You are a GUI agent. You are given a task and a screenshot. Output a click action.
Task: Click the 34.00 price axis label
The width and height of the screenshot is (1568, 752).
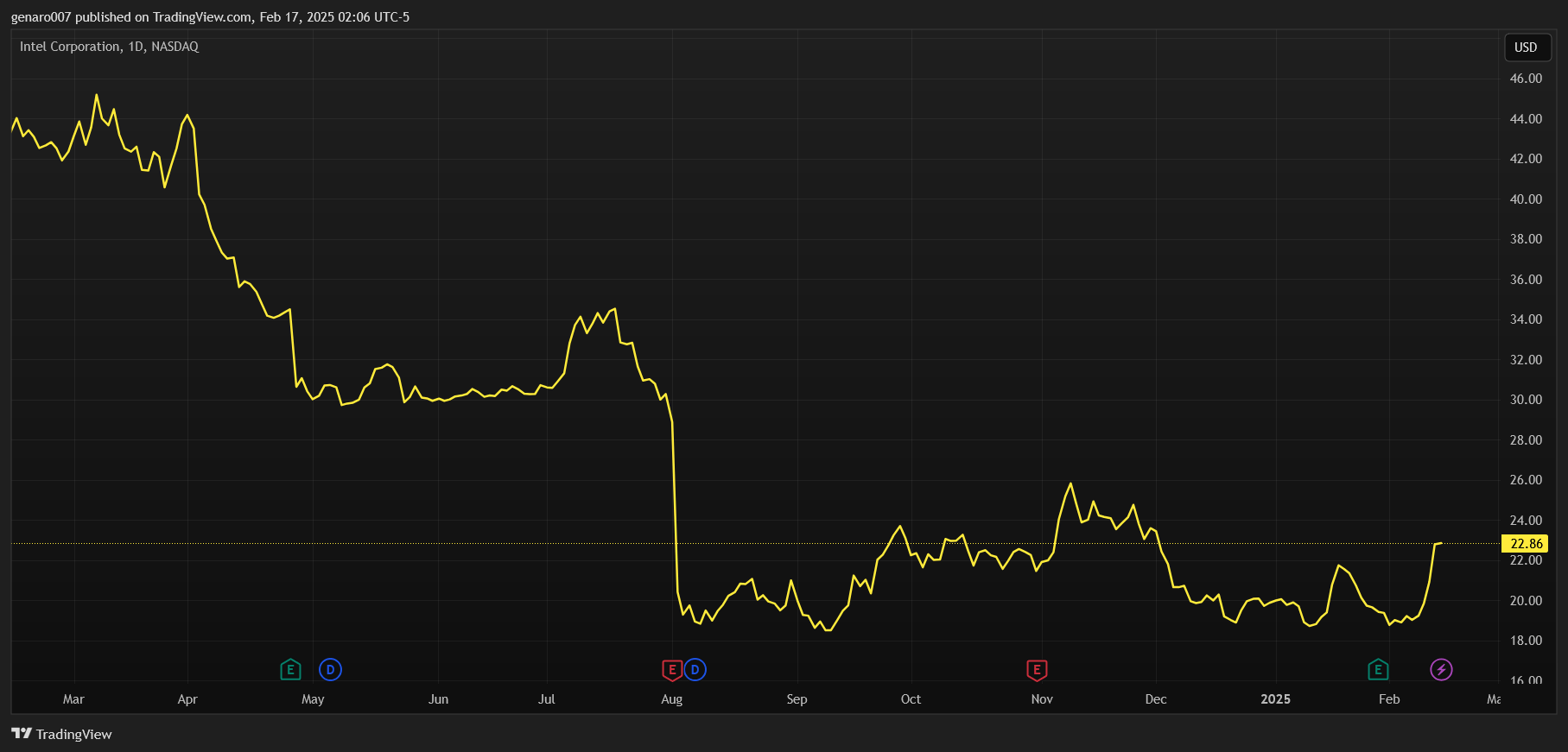(x=1526, y=319)
